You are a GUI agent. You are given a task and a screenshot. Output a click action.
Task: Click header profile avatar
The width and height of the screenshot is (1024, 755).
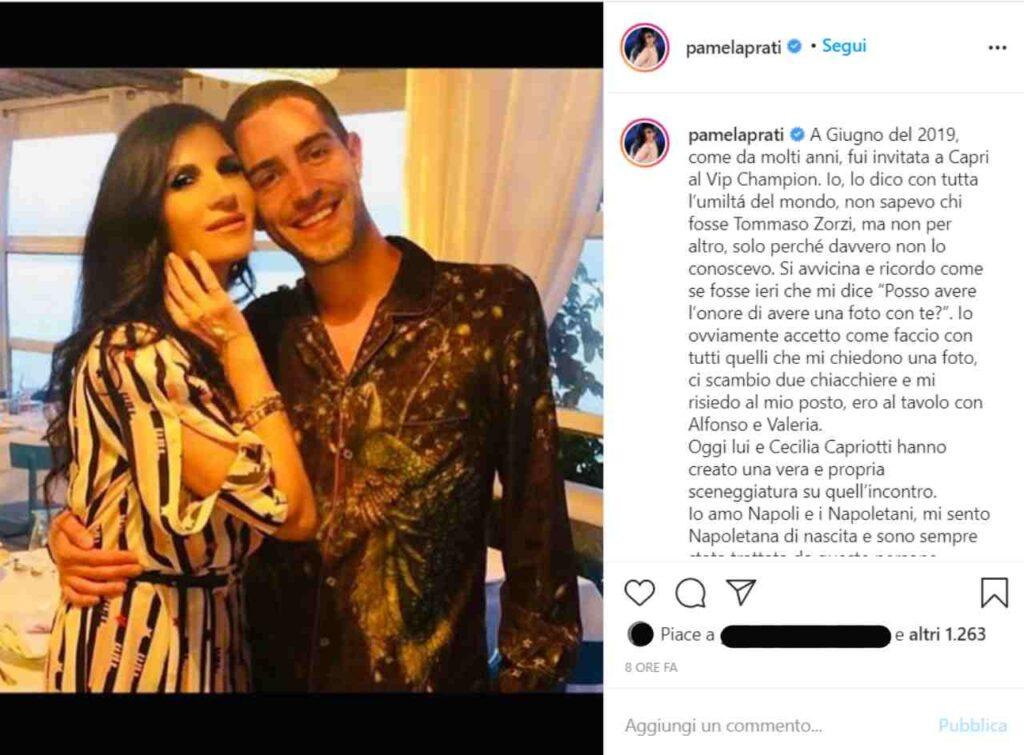(x=645, y=47)
